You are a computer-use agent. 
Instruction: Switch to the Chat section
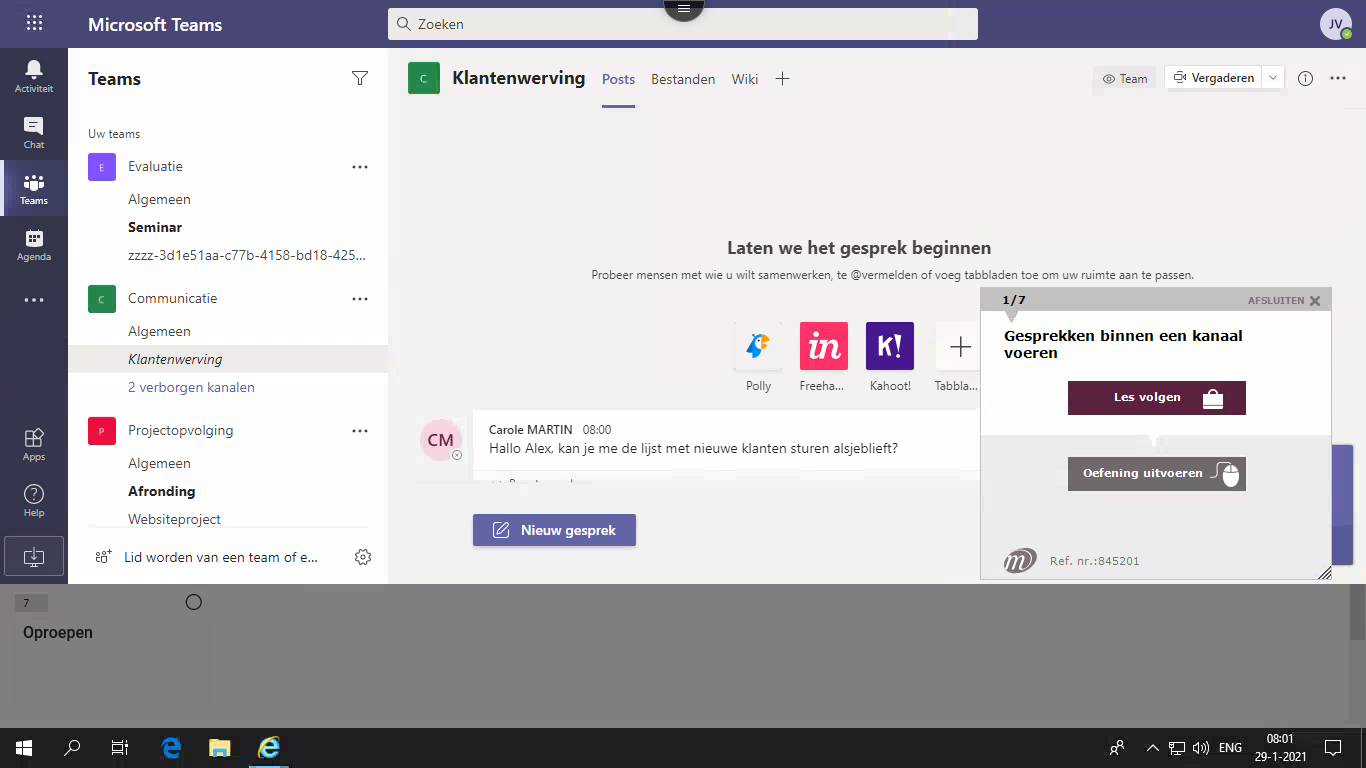coord(33,130)
